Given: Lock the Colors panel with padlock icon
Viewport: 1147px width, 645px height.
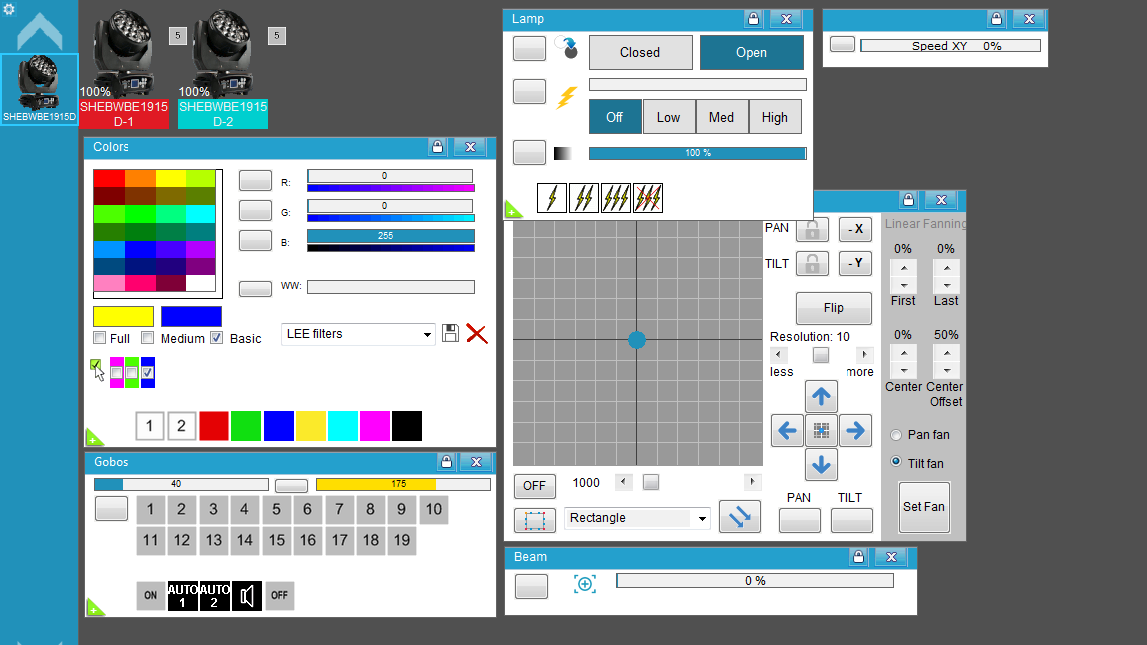Looking at the screenshot, I should pos(437,147).
